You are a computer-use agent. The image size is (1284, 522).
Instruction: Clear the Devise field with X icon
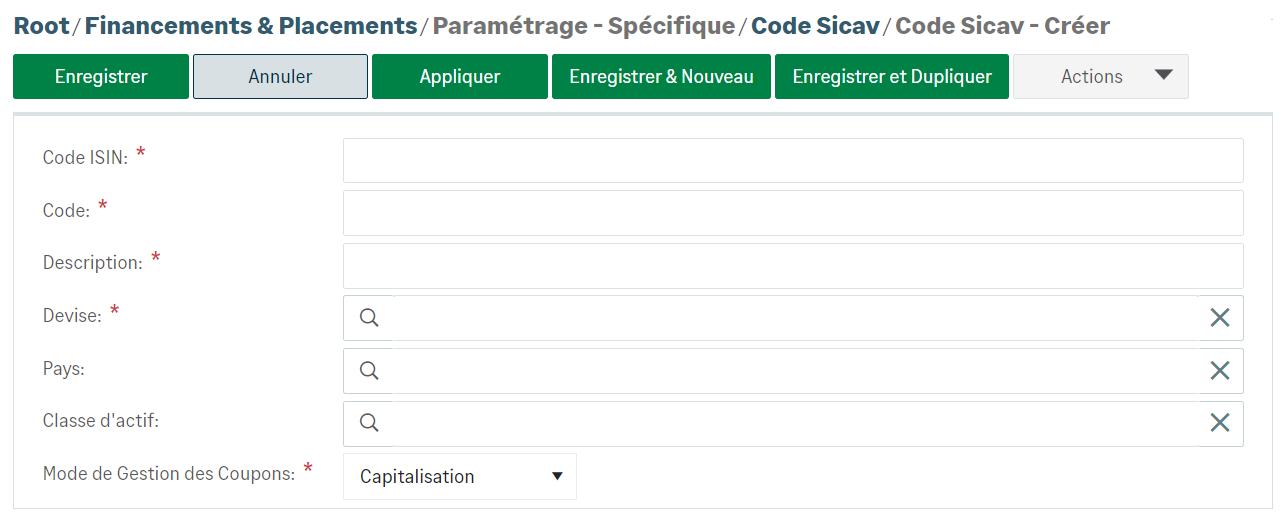(x=1220, y=318)
